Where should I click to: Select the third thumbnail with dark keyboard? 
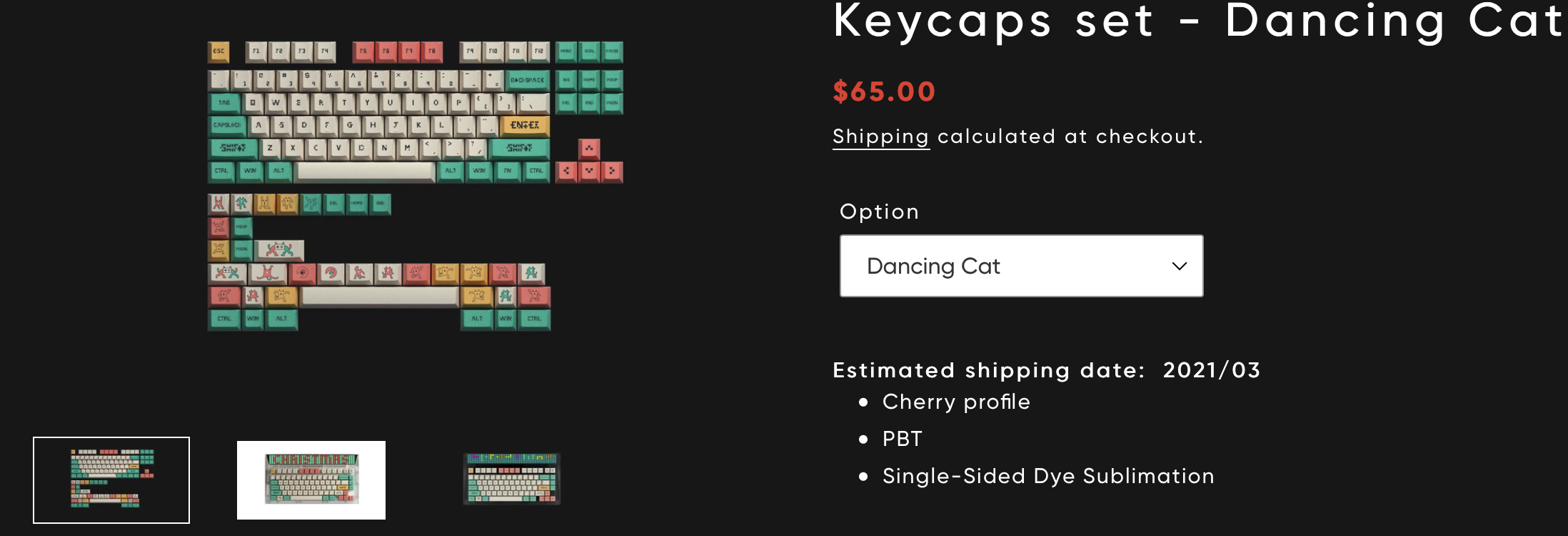(511, 479)
